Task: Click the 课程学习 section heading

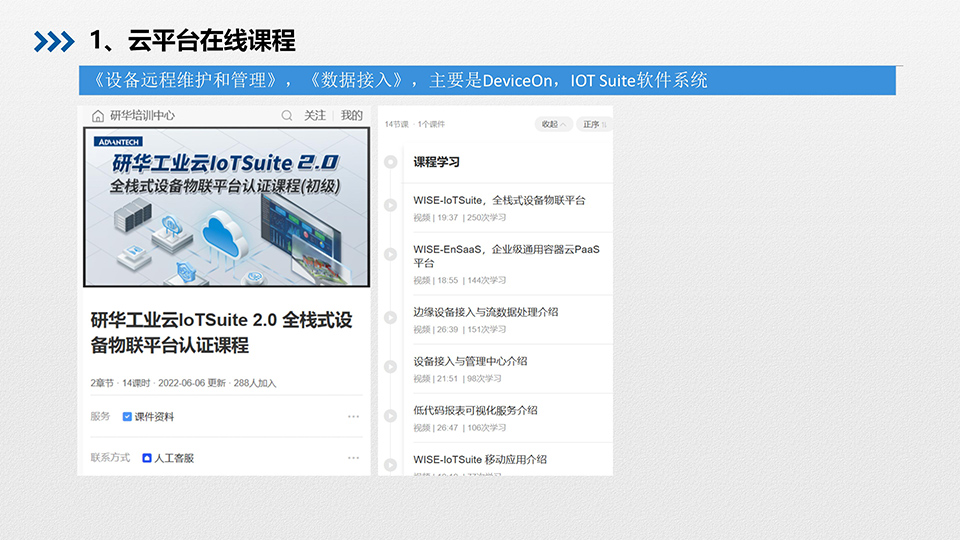Action: coord(437,162)
